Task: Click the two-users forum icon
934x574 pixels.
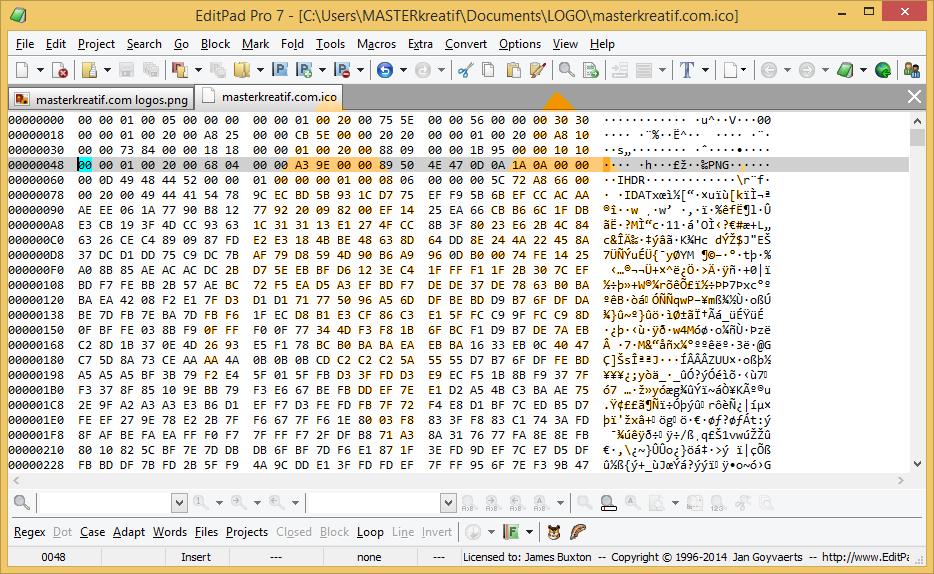Action: point(912,70)
